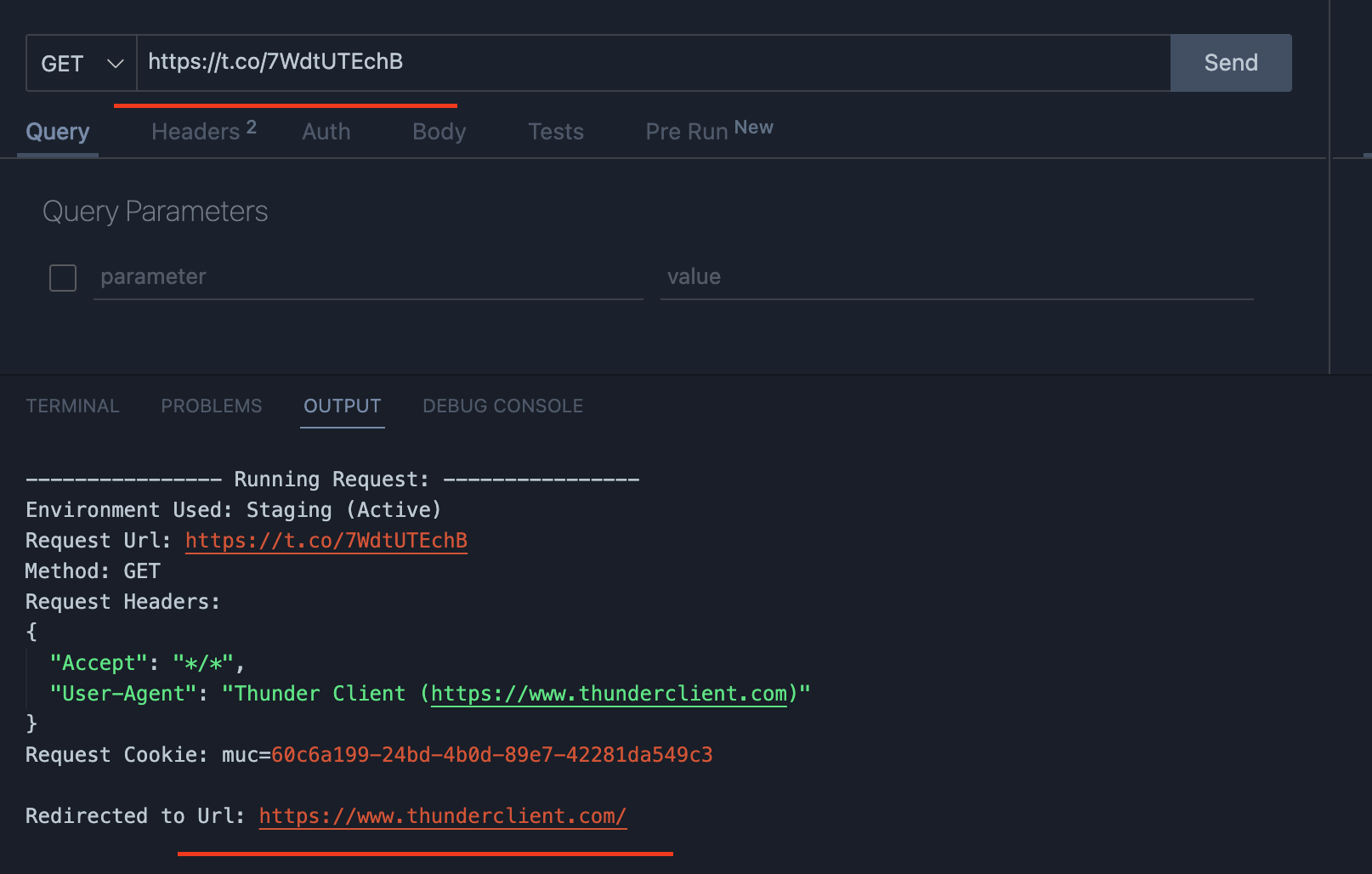Select the Body tab
This screenshot has height=874, width=1372.
click(x=439, y=132)
